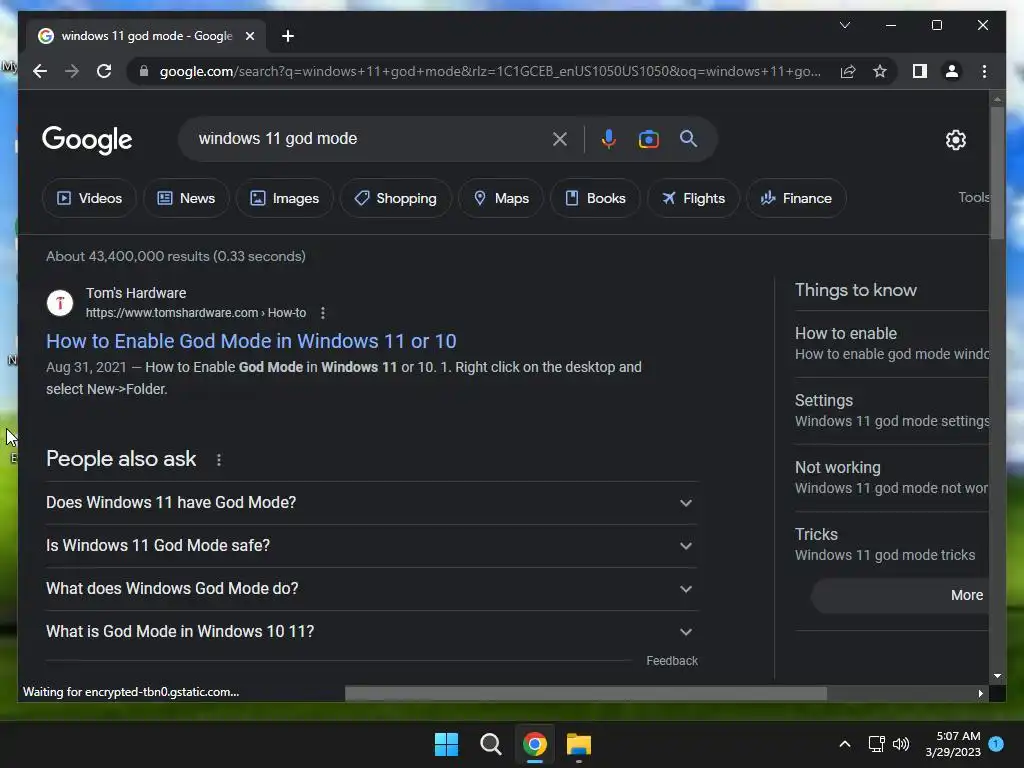Search by image with the camera icon
Screen dimensions: 1024x768
(x=648, y=139)
